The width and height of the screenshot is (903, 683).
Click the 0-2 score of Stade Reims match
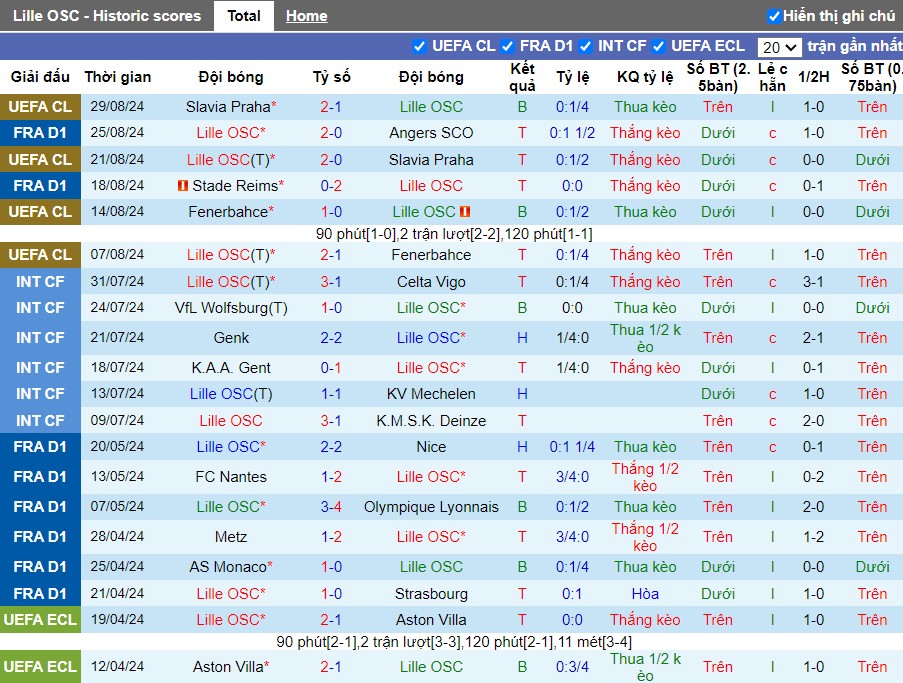click(x=331, y=185)
